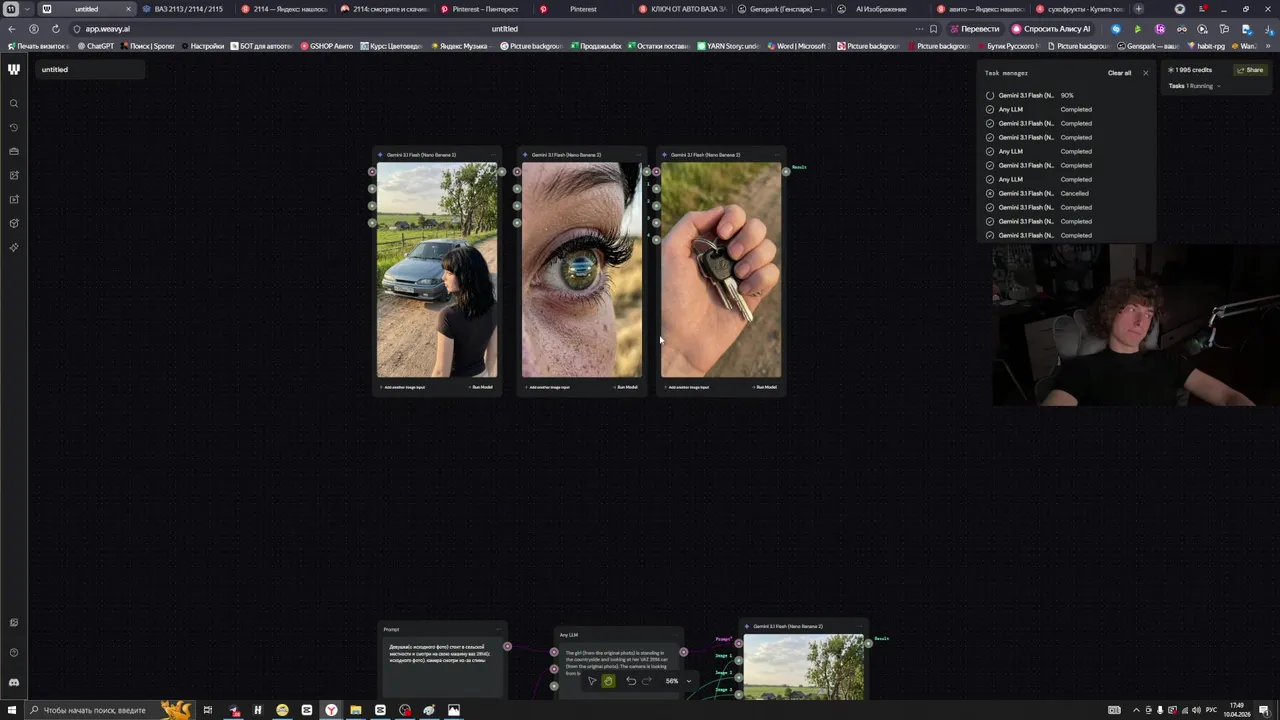Open help icon in left sidebar bottom
1280x720 pixels.
pyautogui.click(x=14, y=653)
